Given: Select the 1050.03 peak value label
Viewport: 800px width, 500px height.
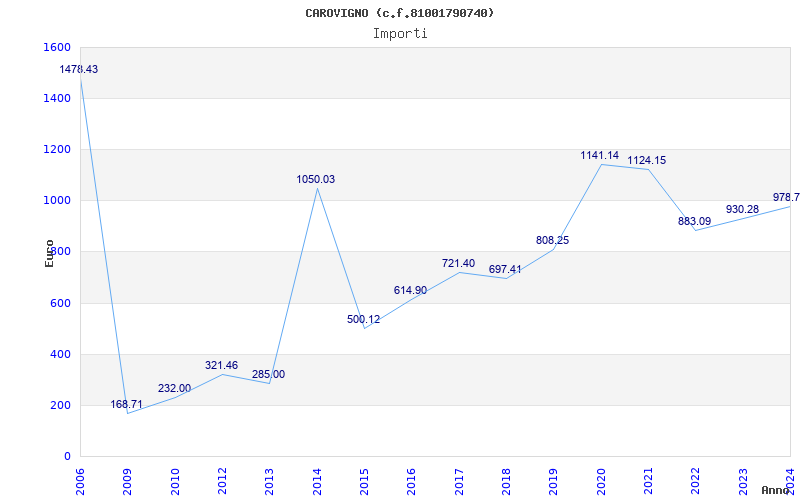Looking at the screenshot, I should 316,180.
